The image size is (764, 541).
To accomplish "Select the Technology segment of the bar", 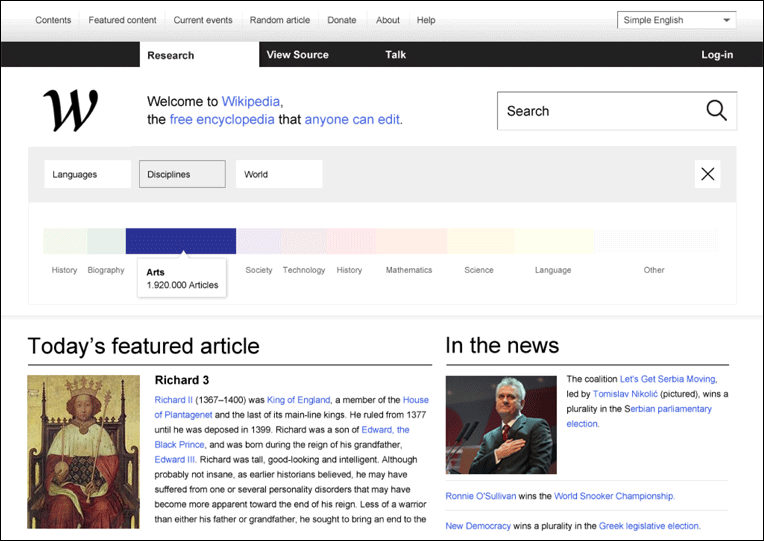I will (x=304, y=241).
